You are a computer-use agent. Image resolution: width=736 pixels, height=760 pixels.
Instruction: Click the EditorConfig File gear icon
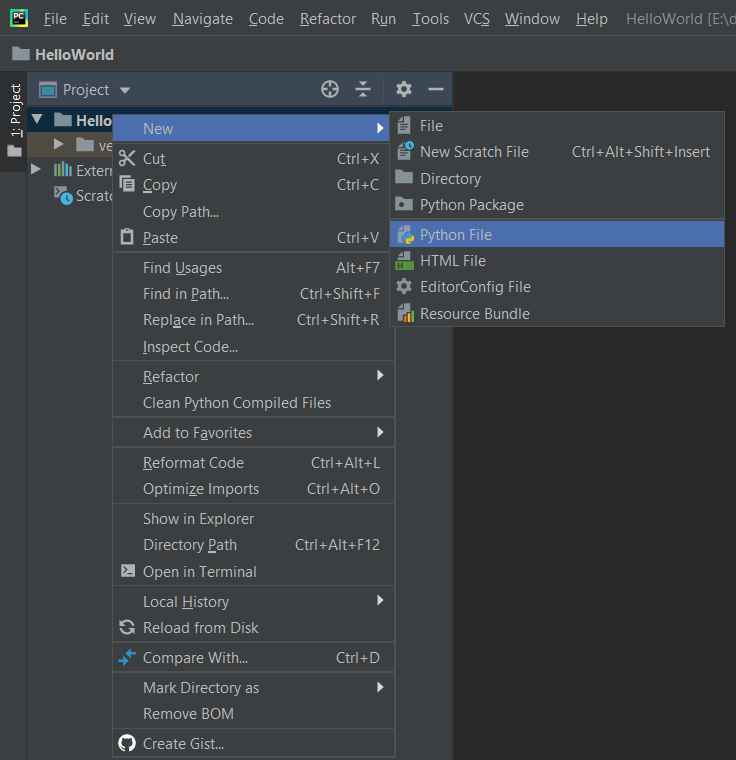404,286
